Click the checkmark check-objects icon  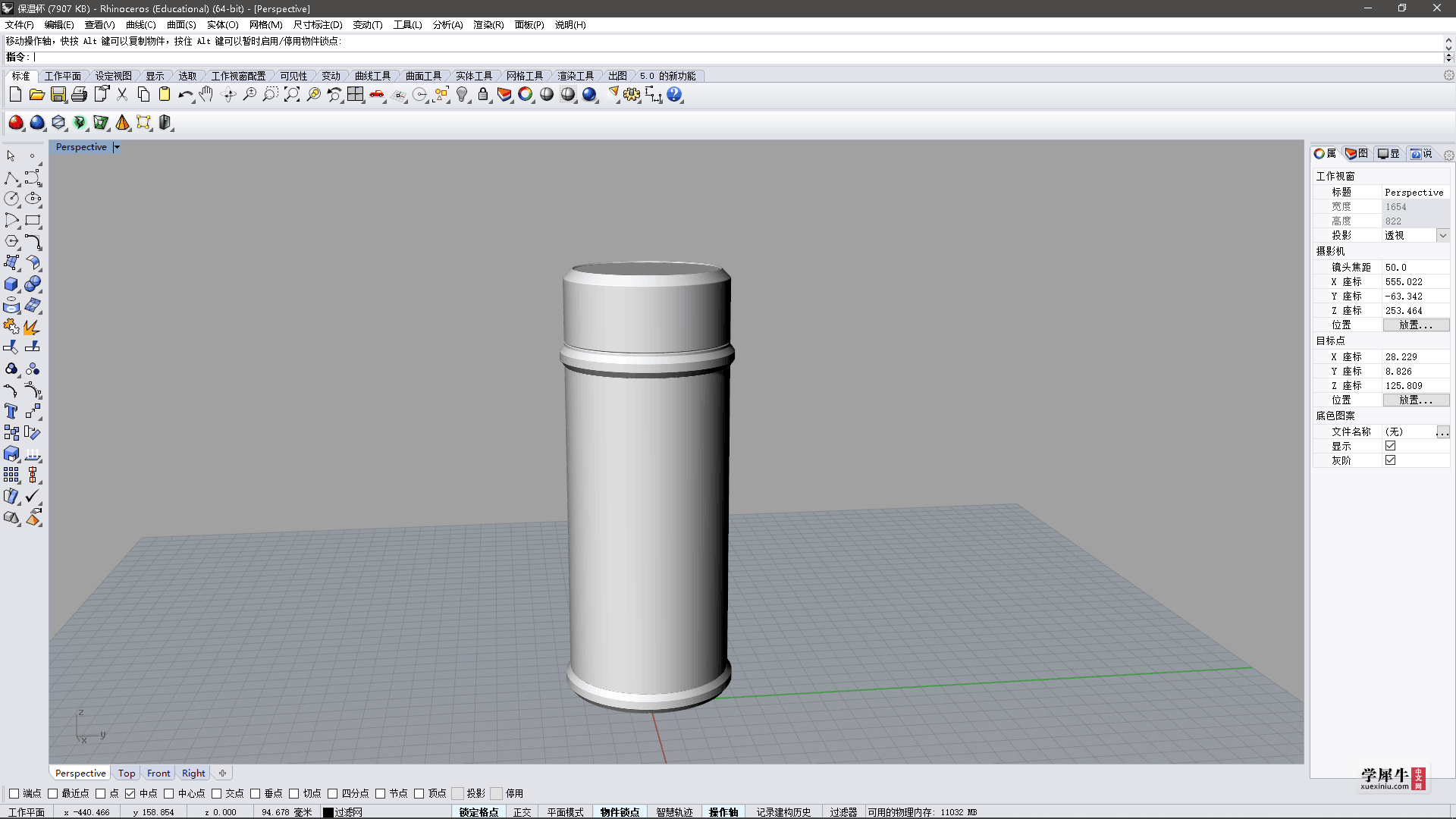point(33,497)
